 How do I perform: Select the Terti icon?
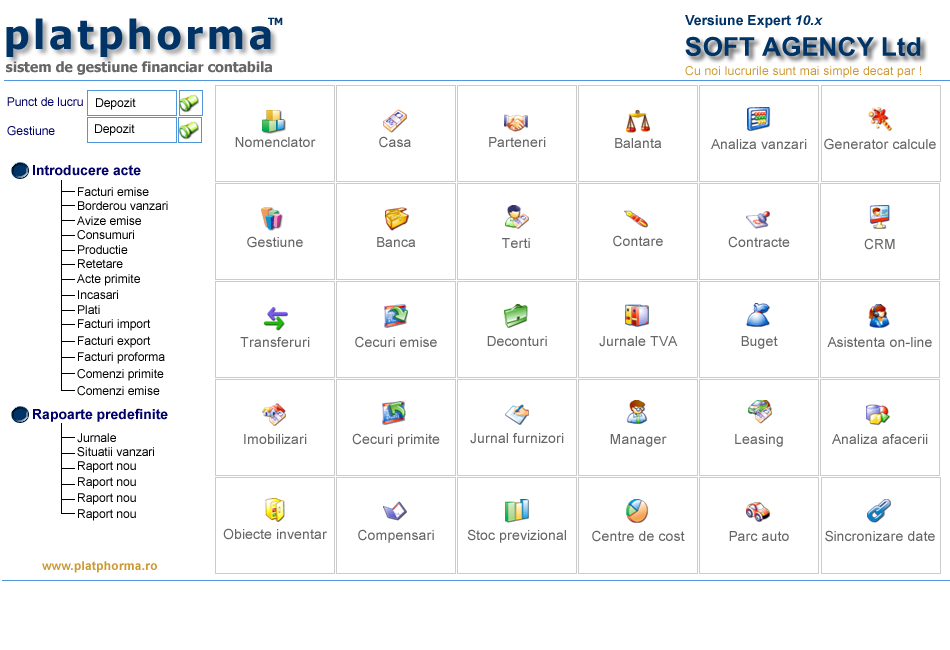[x=516, y=217]
